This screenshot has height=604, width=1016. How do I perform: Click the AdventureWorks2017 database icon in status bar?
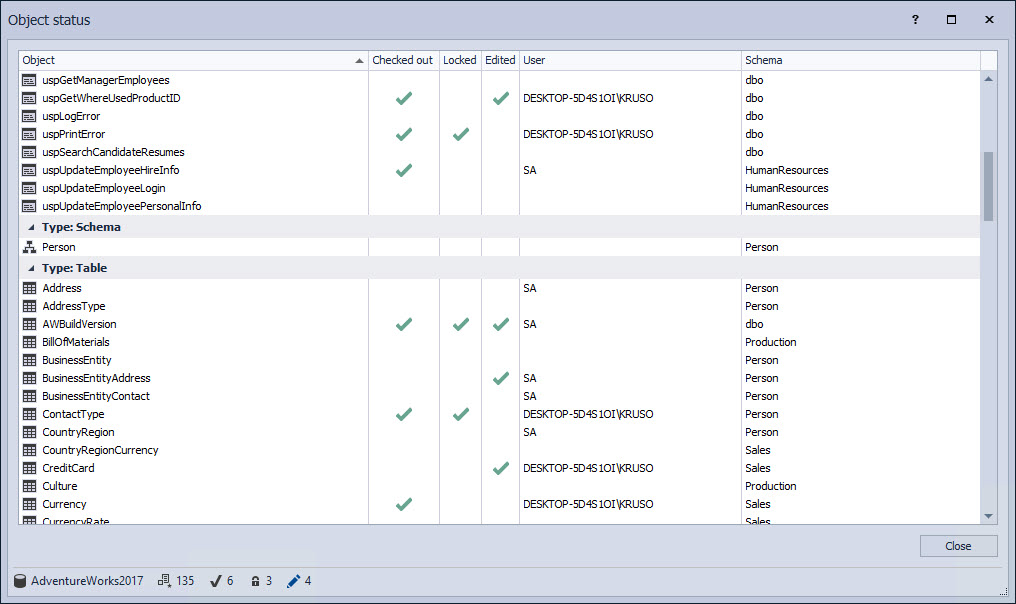pyautogui.click(x=20, y=581)
